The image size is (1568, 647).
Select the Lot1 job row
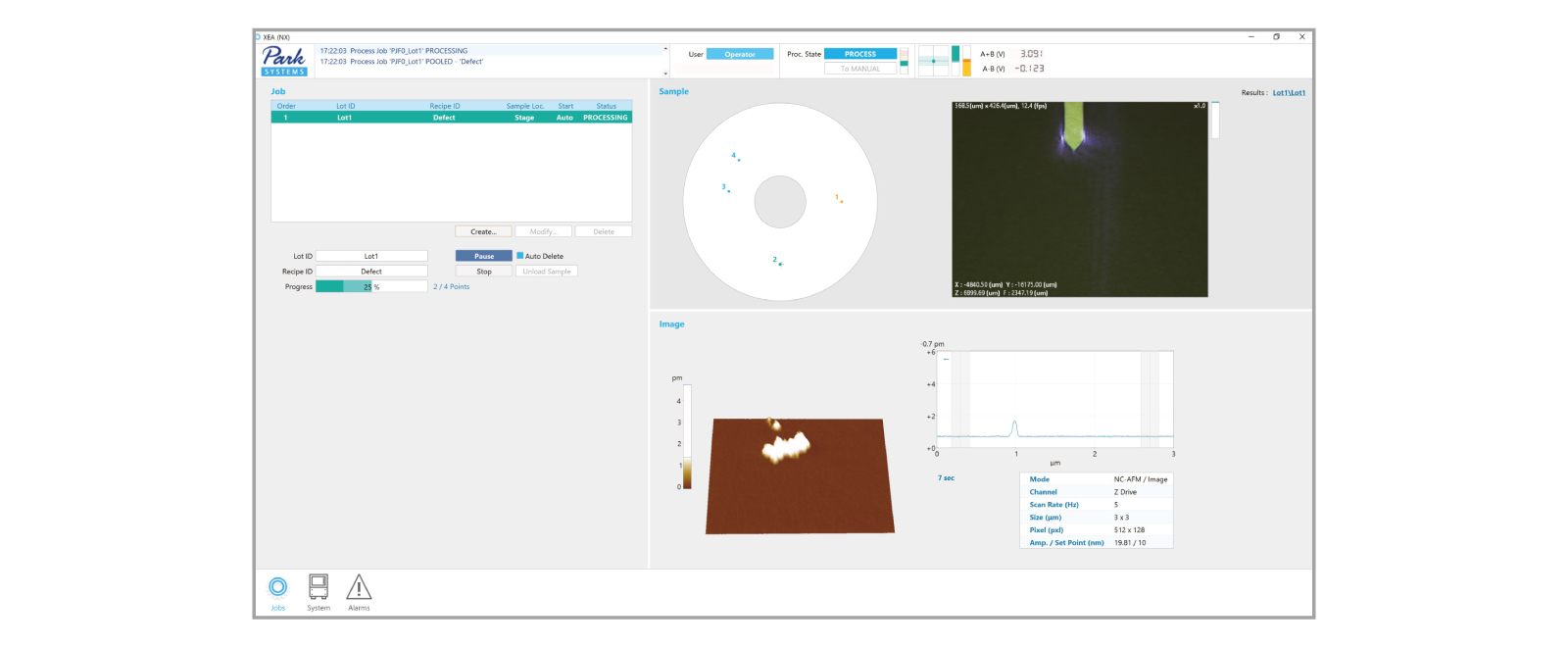point(451,118)
